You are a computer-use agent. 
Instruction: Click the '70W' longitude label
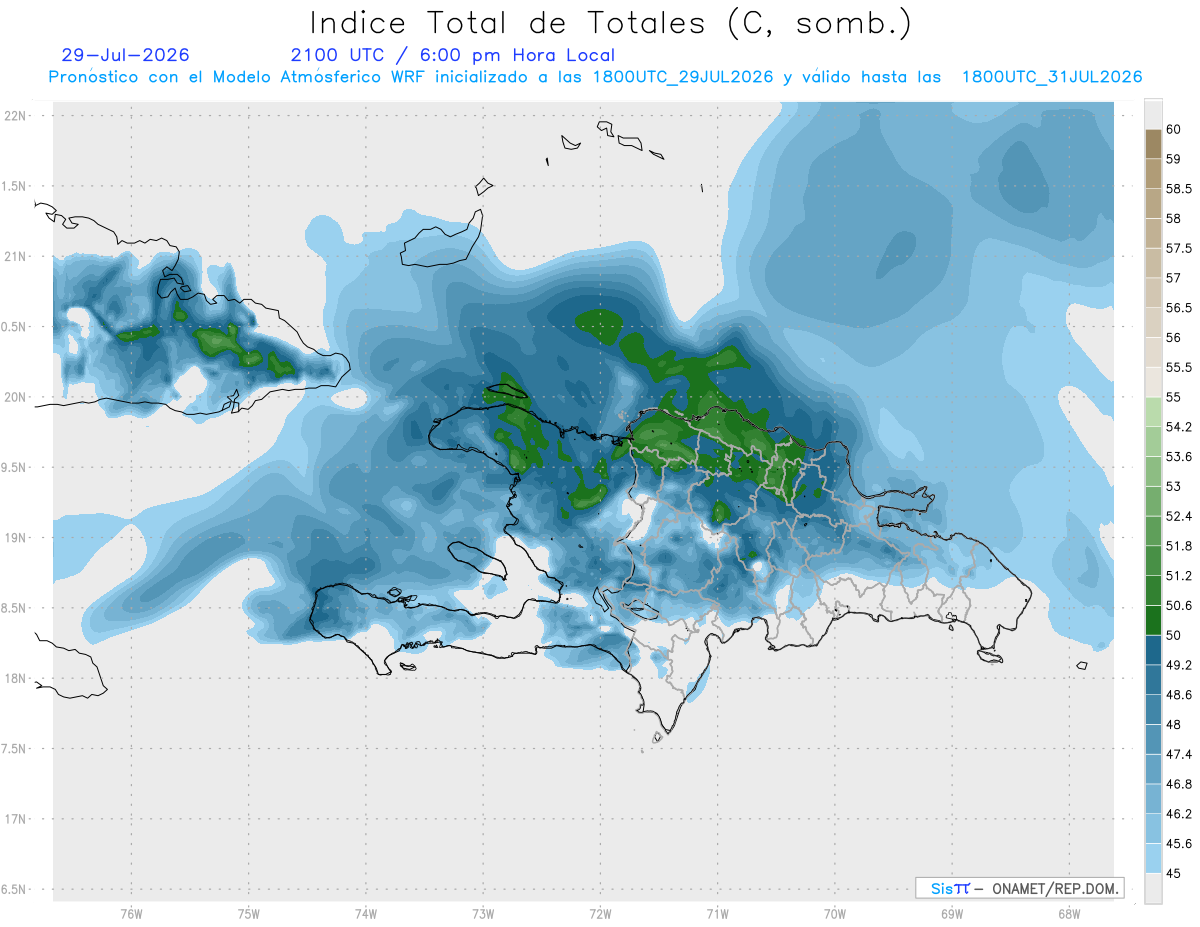click(834, 914)
